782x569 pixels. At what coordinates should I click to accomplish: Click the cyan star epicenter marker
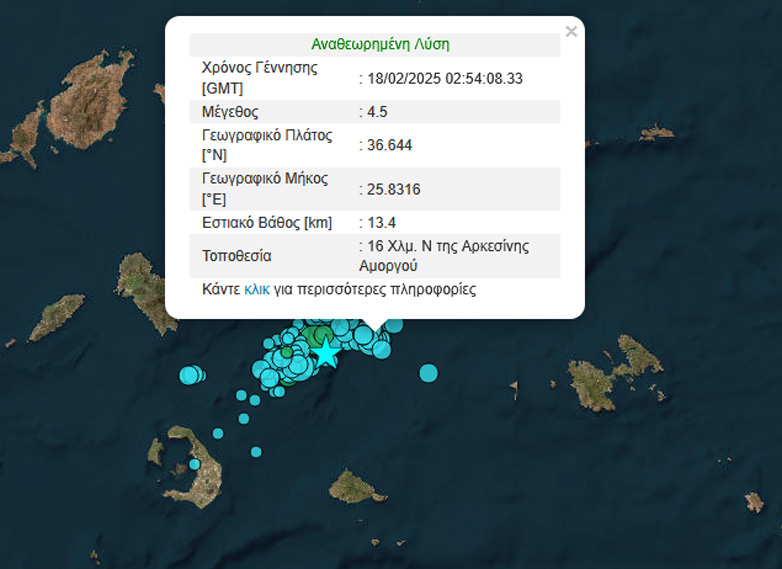(x=327, y=353)
